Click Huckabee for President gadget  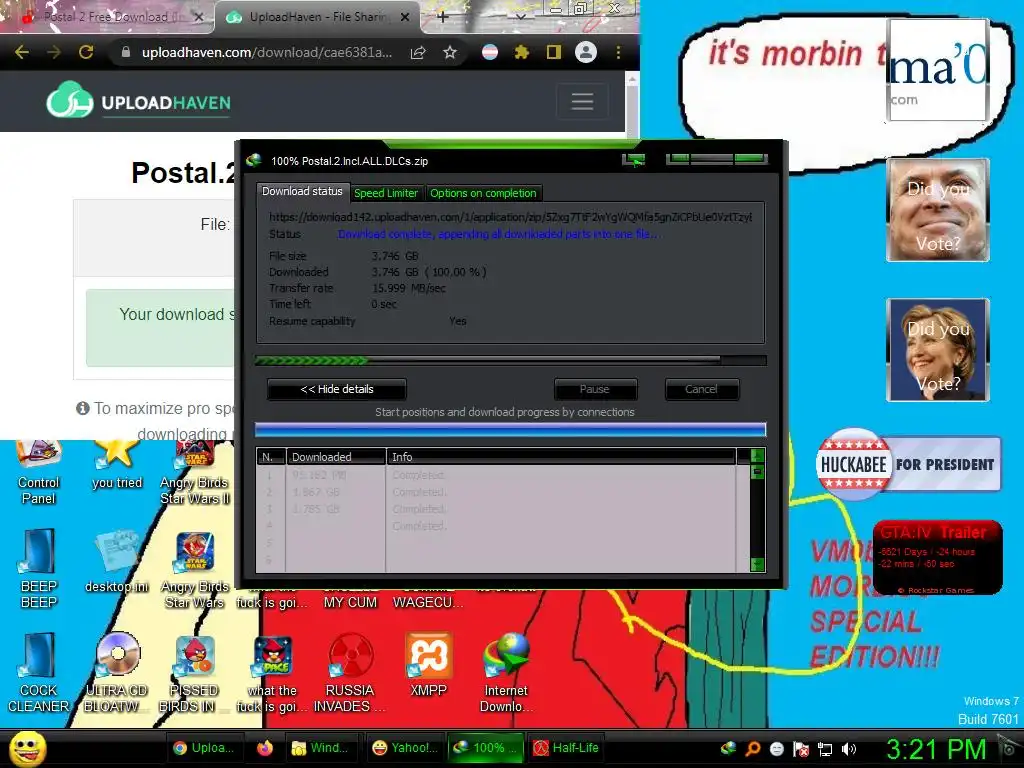(x=908, y=464)
